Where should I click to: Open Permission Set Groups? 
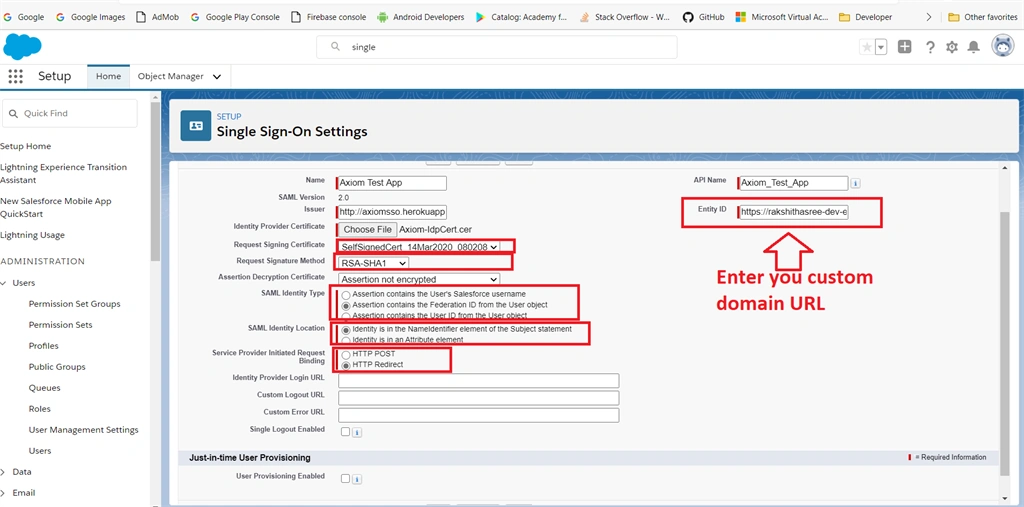[74, 304]
